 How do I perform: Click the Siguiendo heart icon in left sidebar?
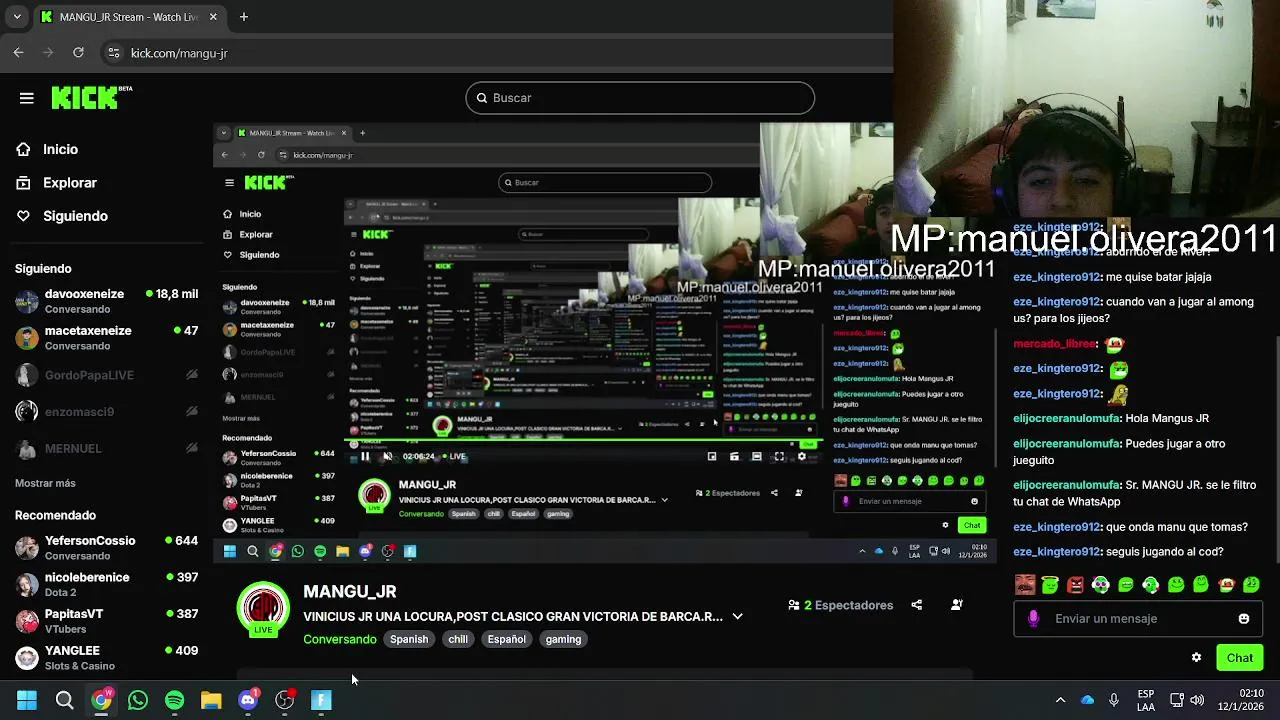click(x=23, y=216)
